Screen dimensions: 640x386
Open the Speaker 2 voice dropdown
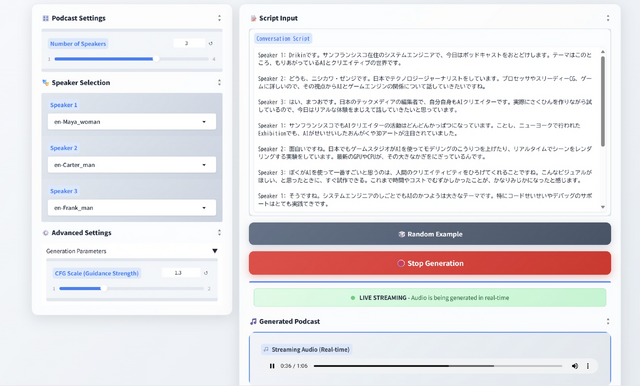pos(132,165)
